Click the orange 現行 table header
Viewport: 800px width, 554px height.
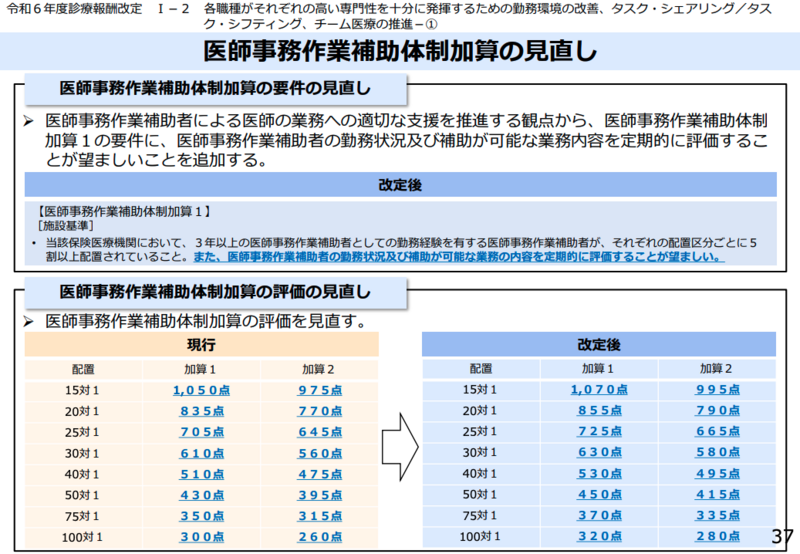pyautogui.click(x=201, y=345)
